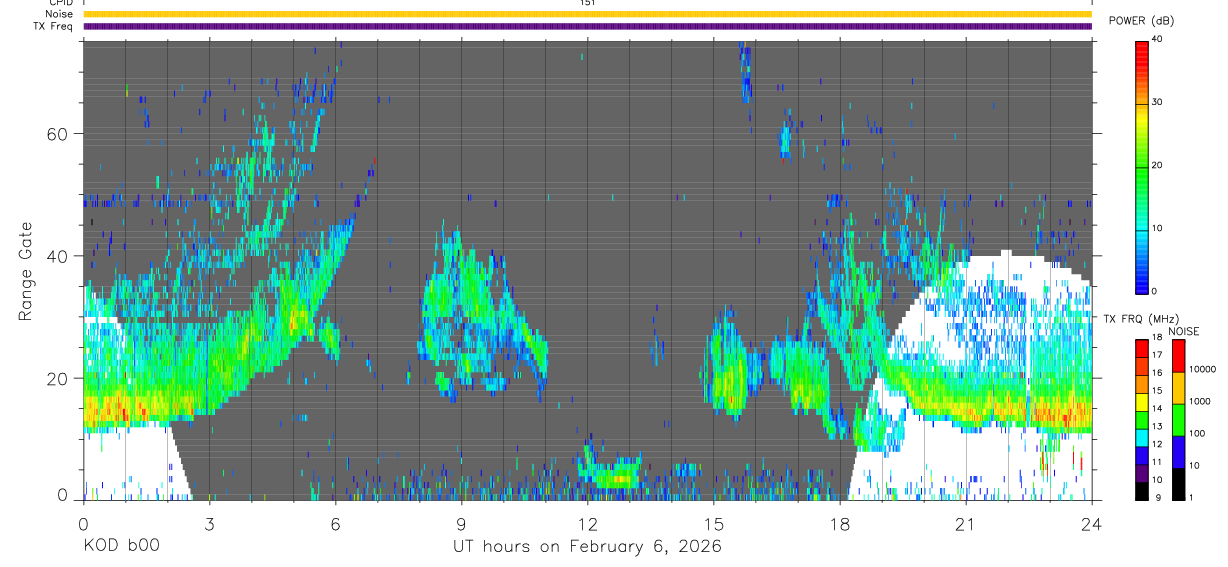This screenshot has width=1228, height=567.
Task: Click the yellow 14–15 MHz TX FRQ swatch
Action: pyautogui.click(x=1141, y=402)
